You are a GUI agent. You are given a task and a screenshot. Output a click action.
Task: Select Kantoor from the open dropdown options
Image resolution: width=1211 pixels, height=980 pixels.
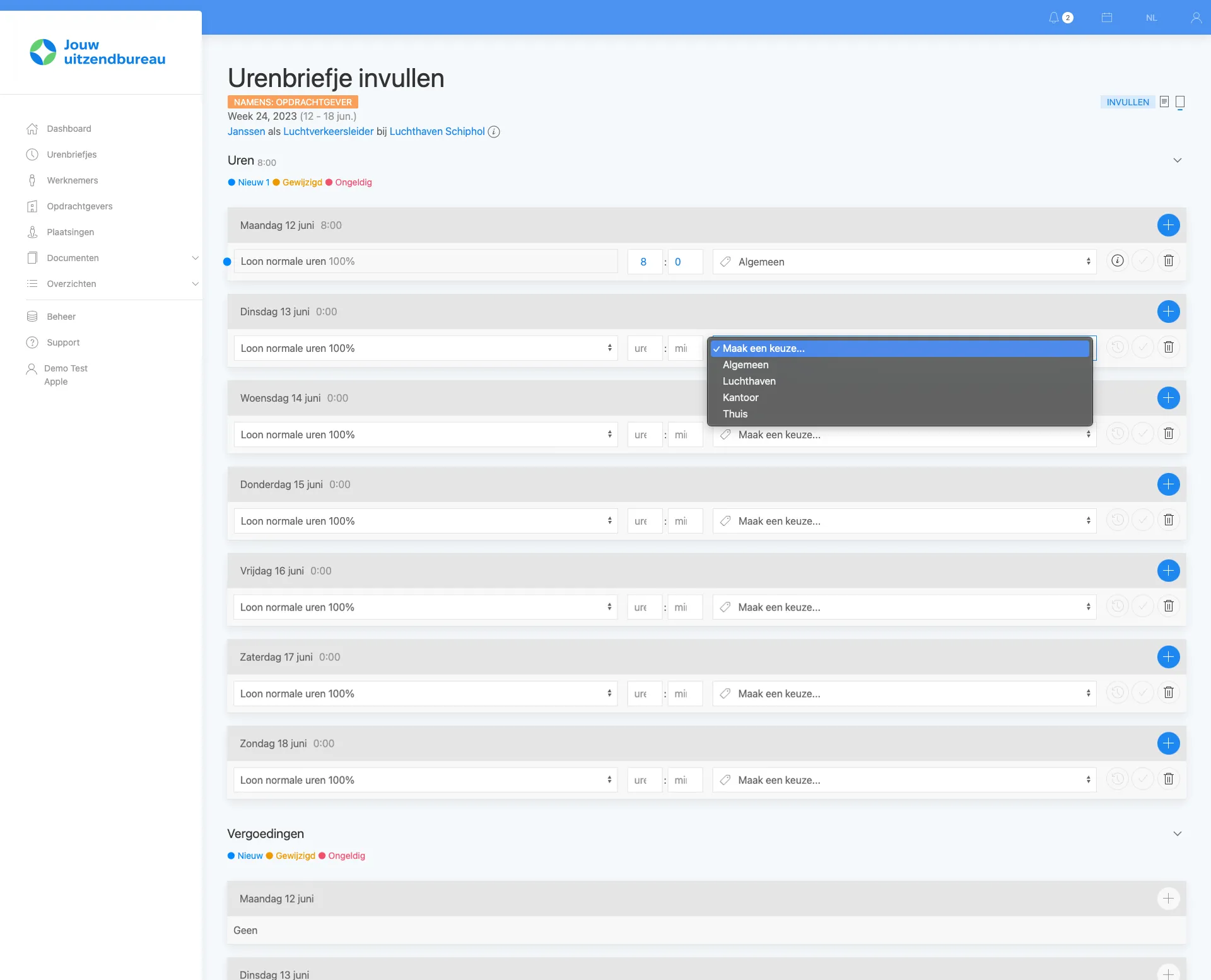point(740,397)
